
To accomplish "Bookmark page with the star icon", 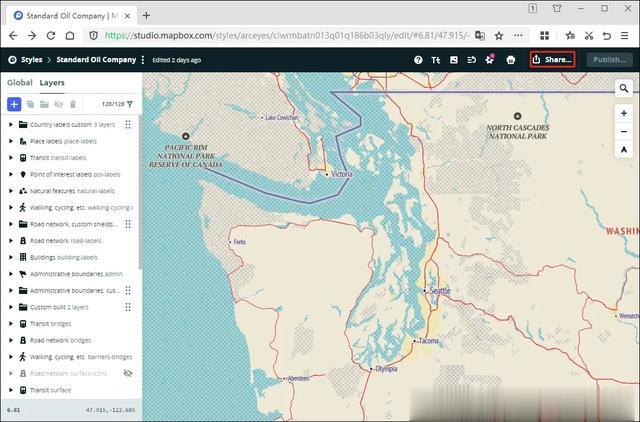I will [499, 36].
